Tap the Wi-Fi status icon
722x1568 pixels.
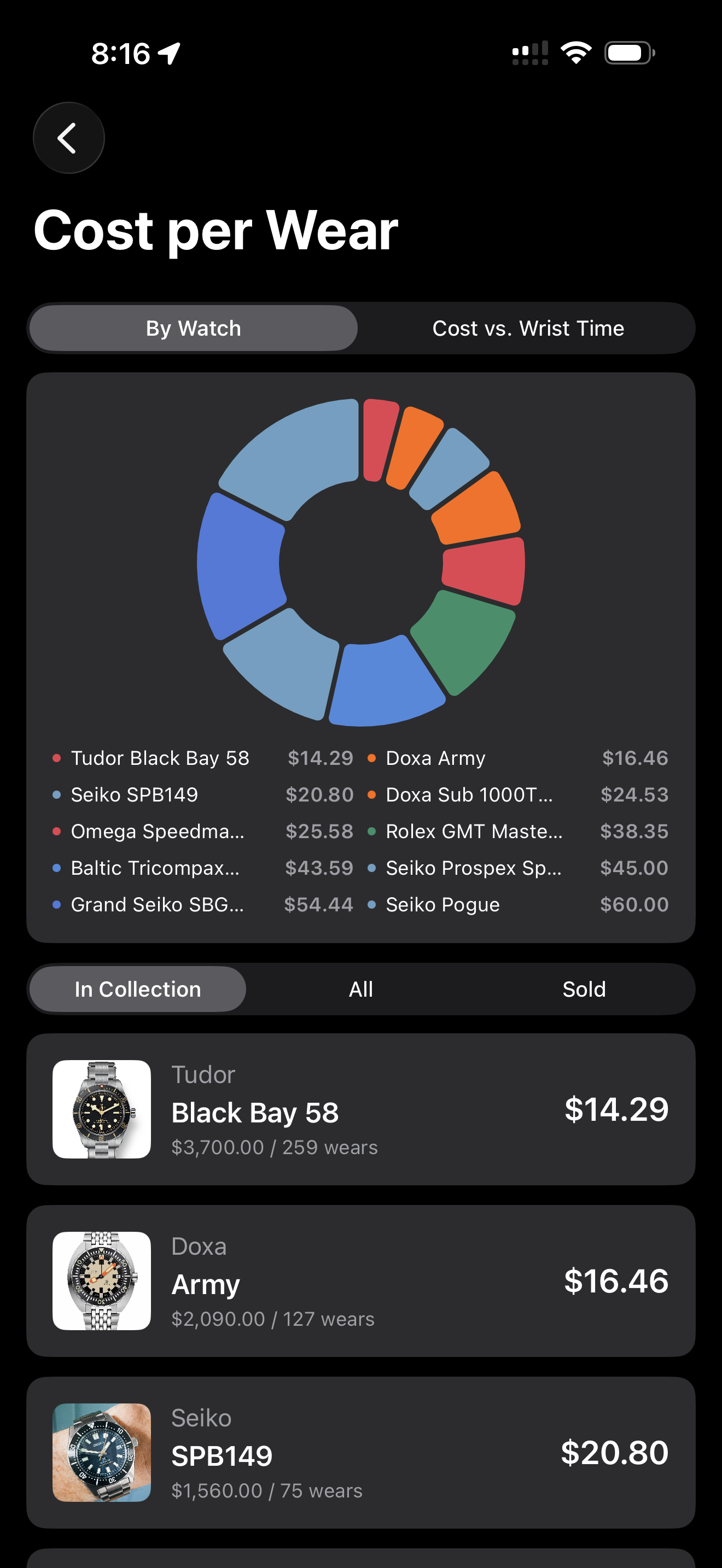pos(576,53)
